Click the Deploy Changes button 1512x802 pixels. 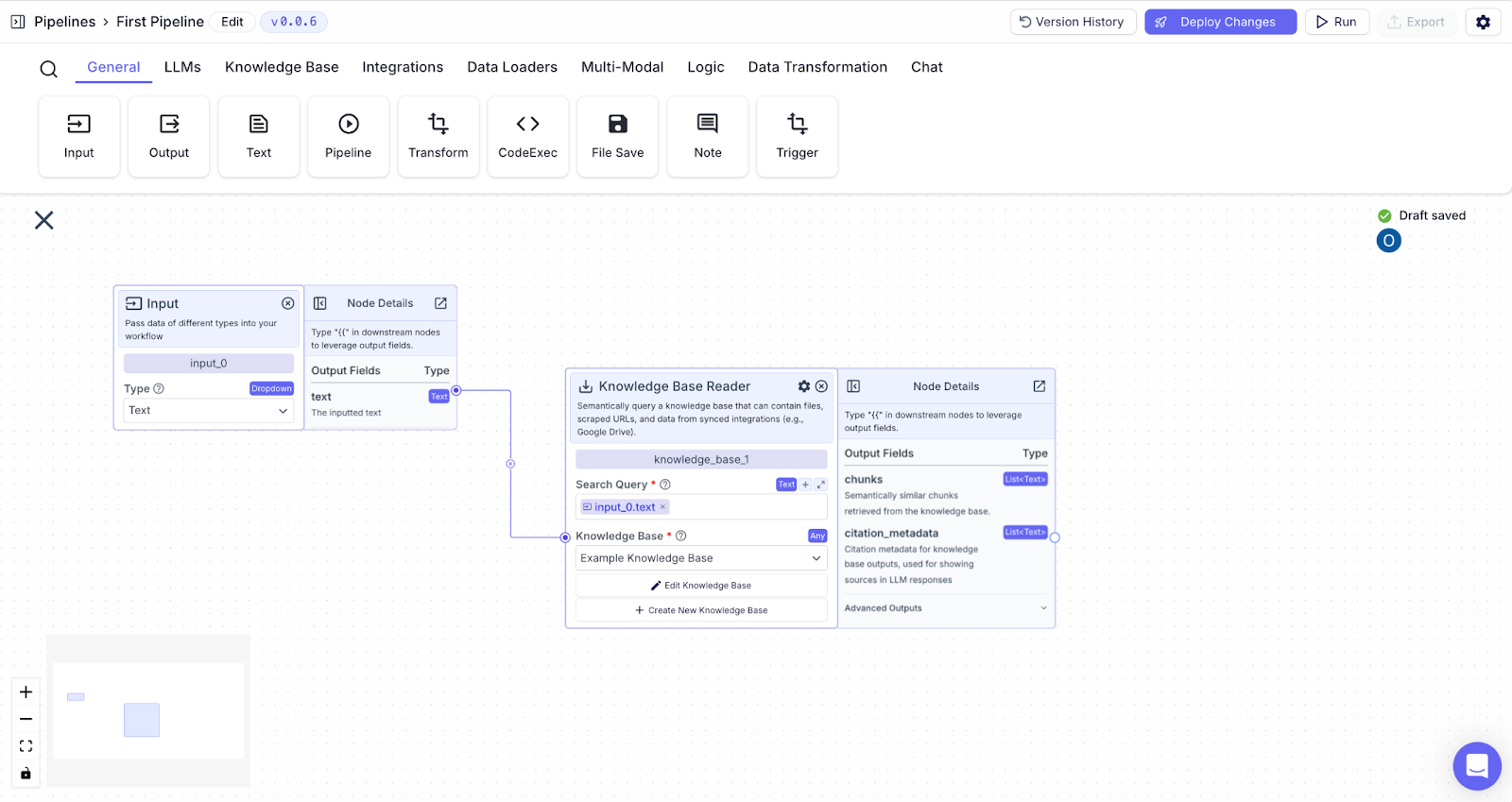click(x=1220, y=22)
